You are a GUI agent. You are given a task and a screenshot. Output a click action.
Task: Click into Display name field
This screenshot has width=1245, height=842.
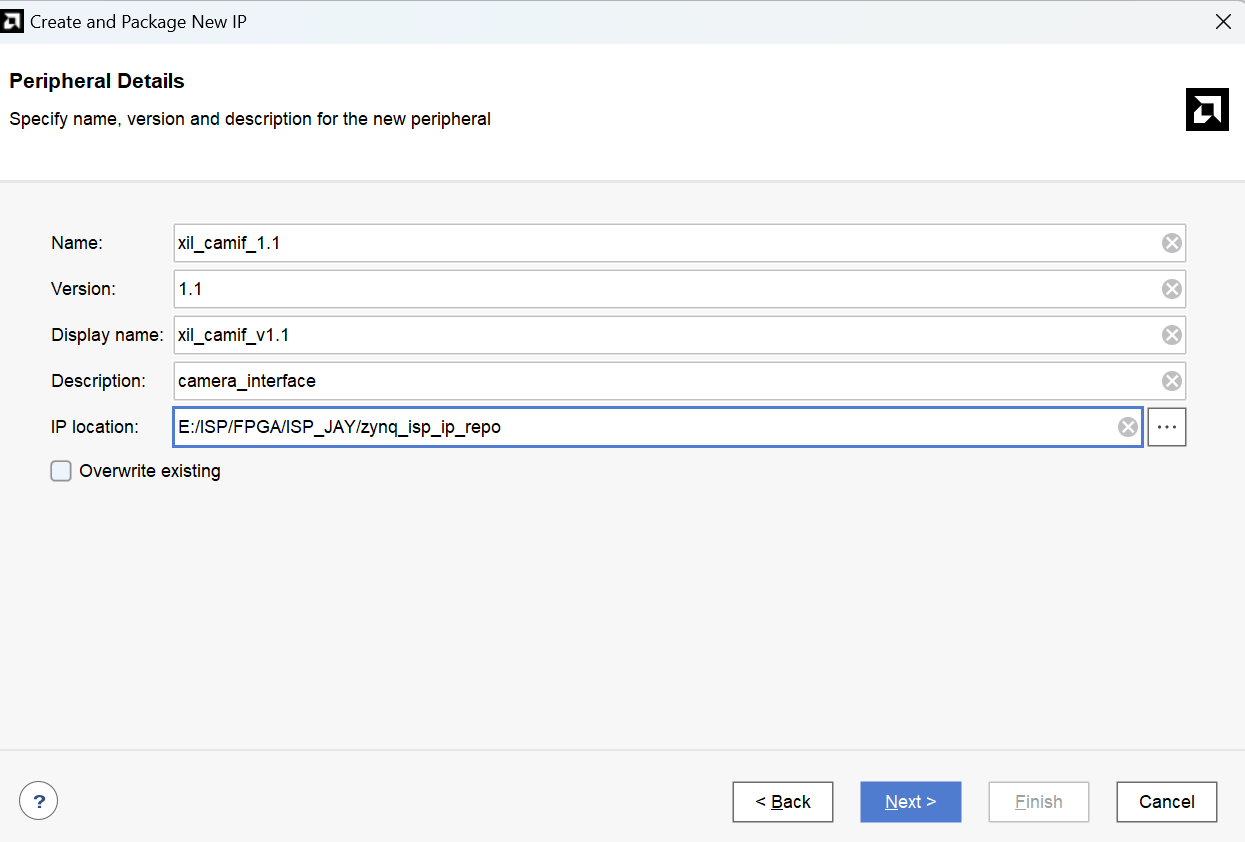(660, 335)
